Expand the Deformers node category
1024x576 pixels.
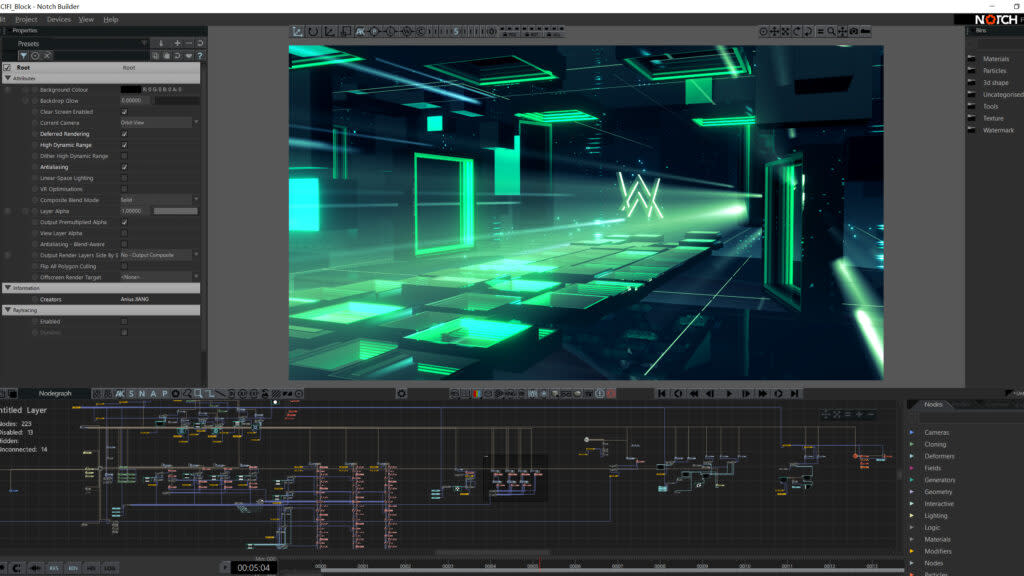[912, 456]
